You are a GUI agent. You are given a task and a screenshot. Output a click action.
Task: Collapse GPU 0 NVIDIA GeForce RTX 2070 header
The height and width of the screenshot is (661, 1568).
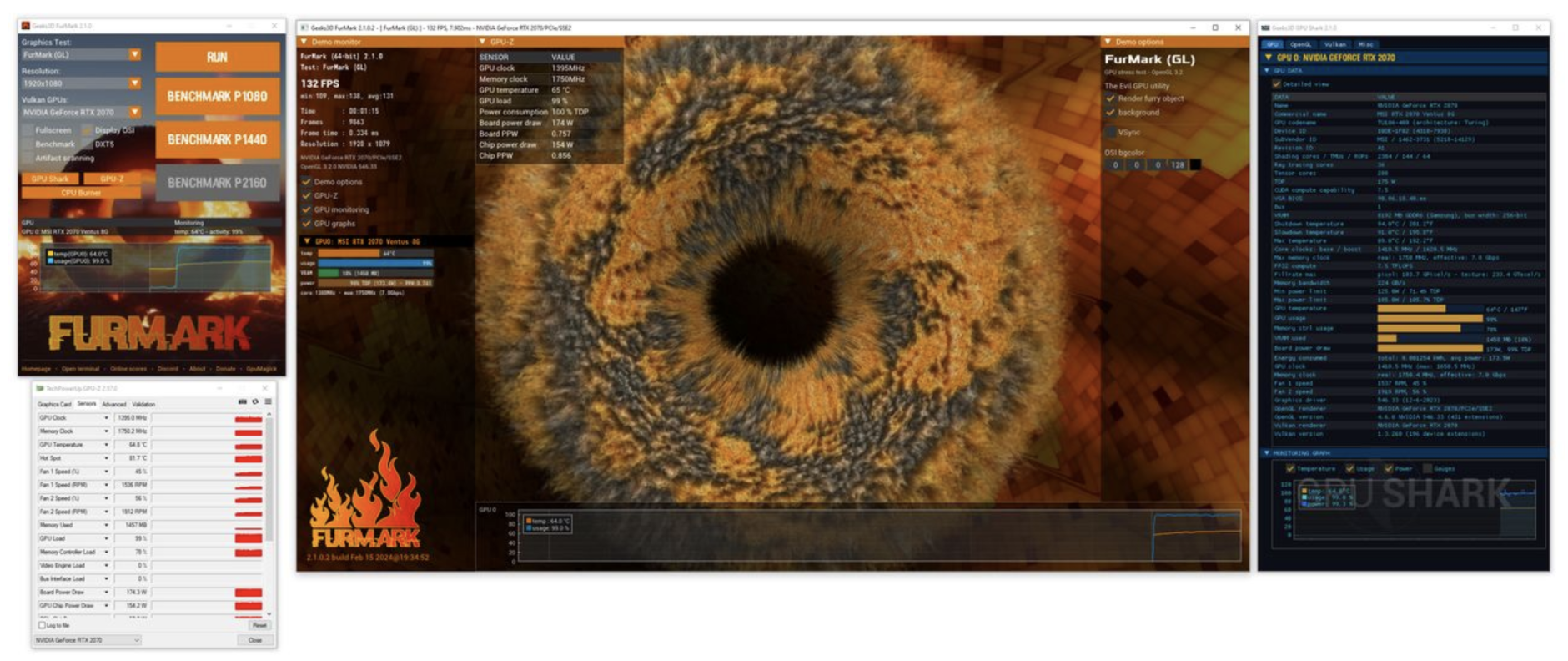1269,58
